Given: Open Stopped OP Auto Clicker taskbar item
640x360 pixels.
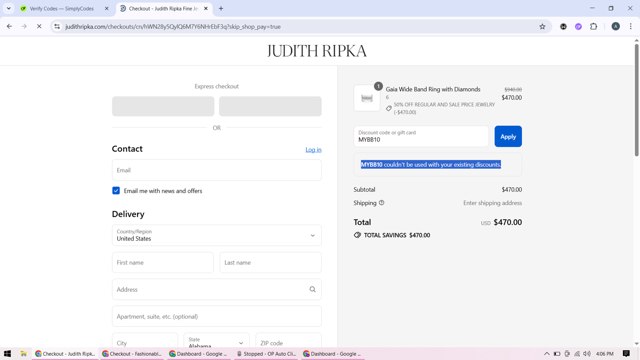Looking at the screenshot, I should (266, 353).
